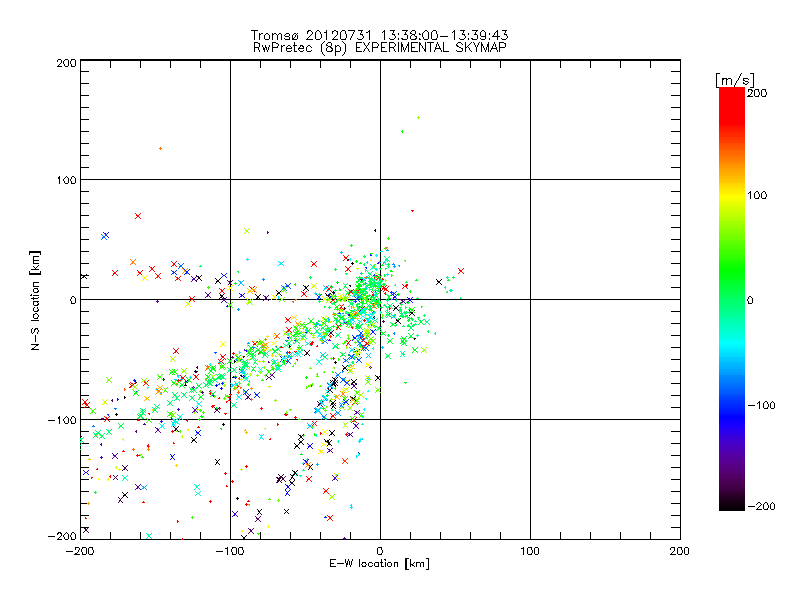This screenshot has height=600, width=800.
Task: Click the y-axis '100' tick label
Action: [x=66, y=180]
